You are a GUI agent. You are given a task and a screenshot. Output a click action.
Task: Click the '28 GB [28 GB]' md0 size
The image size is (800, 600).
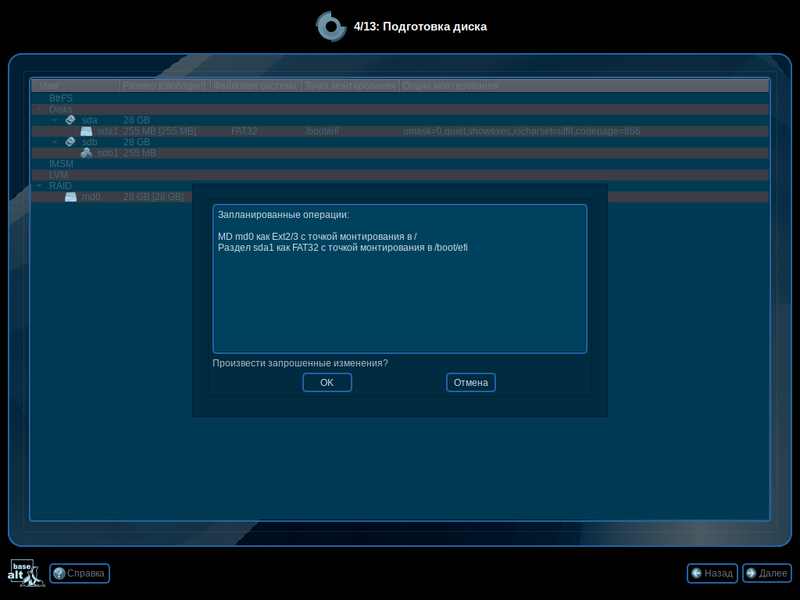tap(153, 197)
